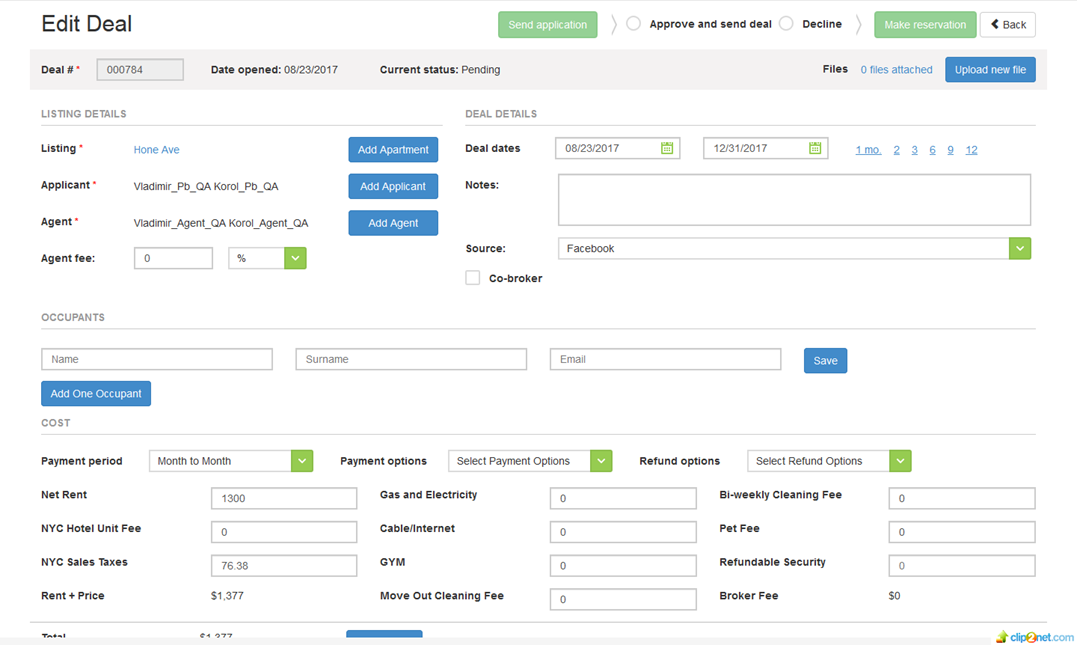Select the Decline radio option
Viewport: 1077px width, 645px height.
(786, 24)
